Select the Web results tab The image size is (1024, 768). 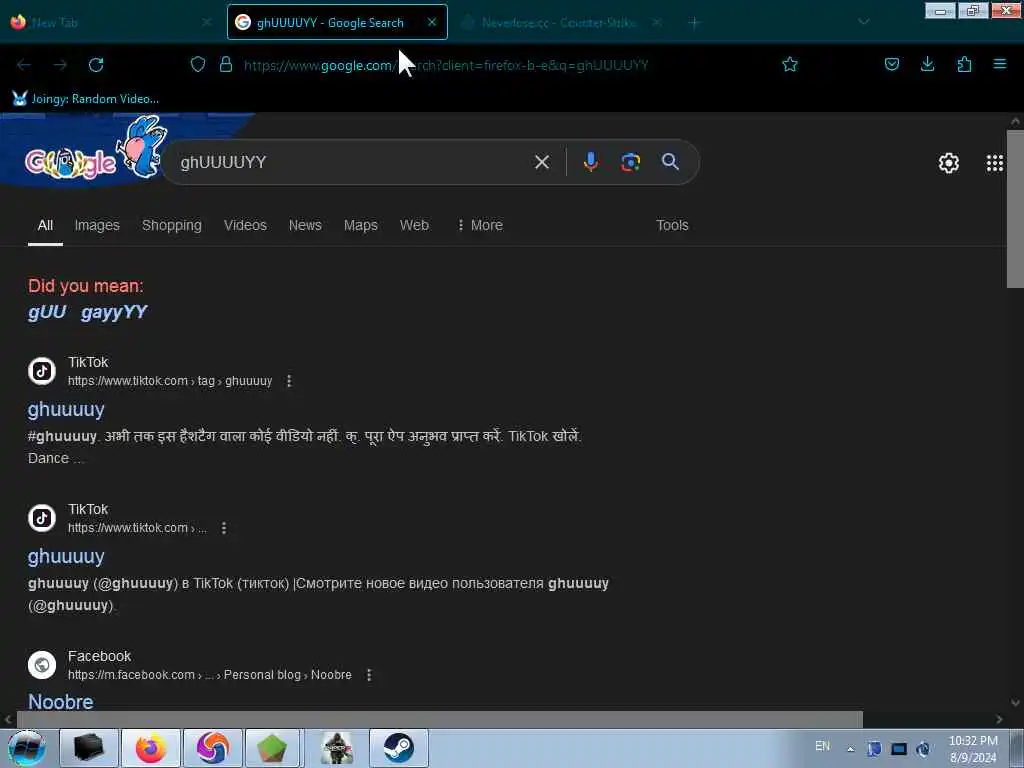(414, 225)
